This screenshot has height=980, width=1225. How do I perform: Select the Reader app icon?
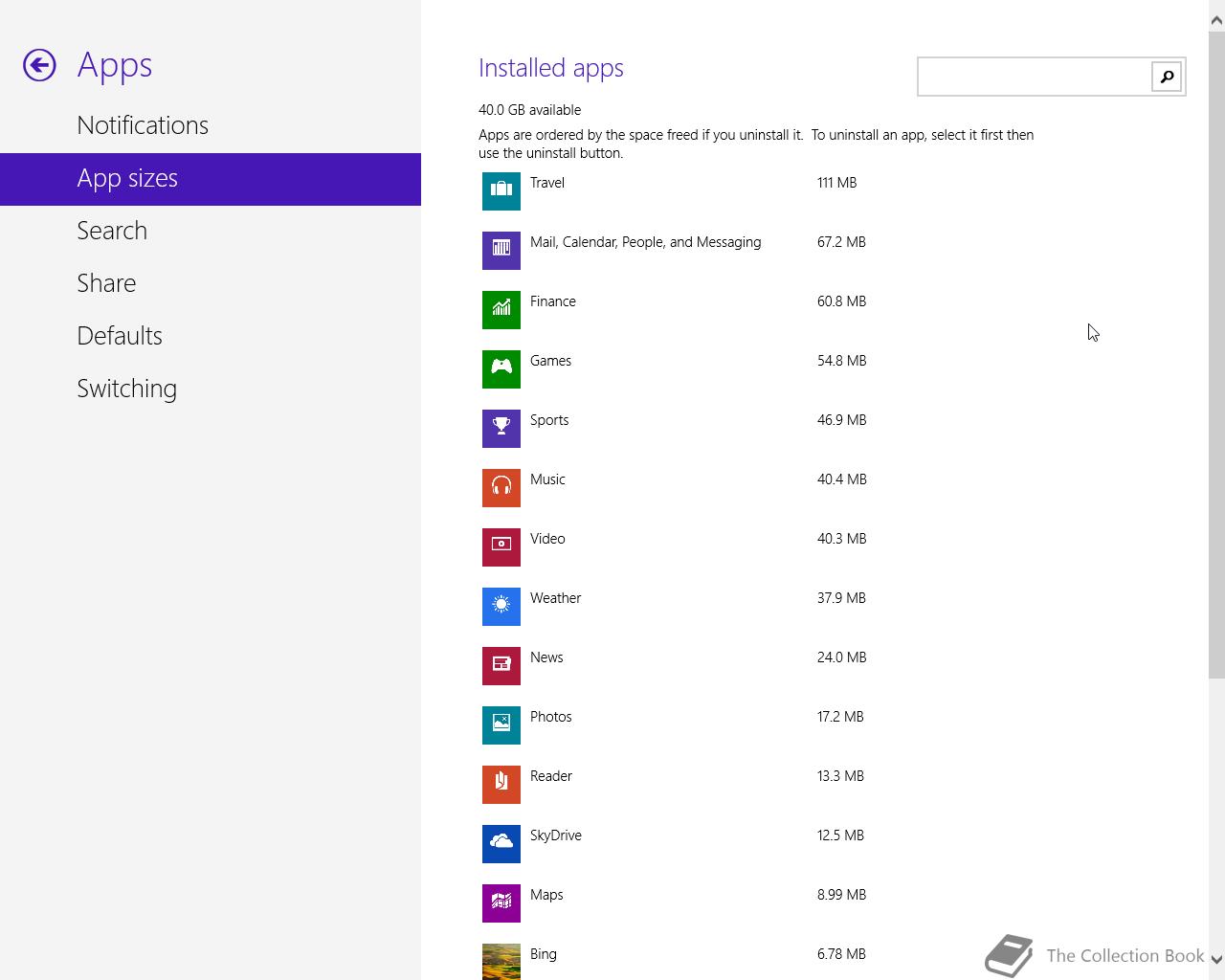(501, 785)
